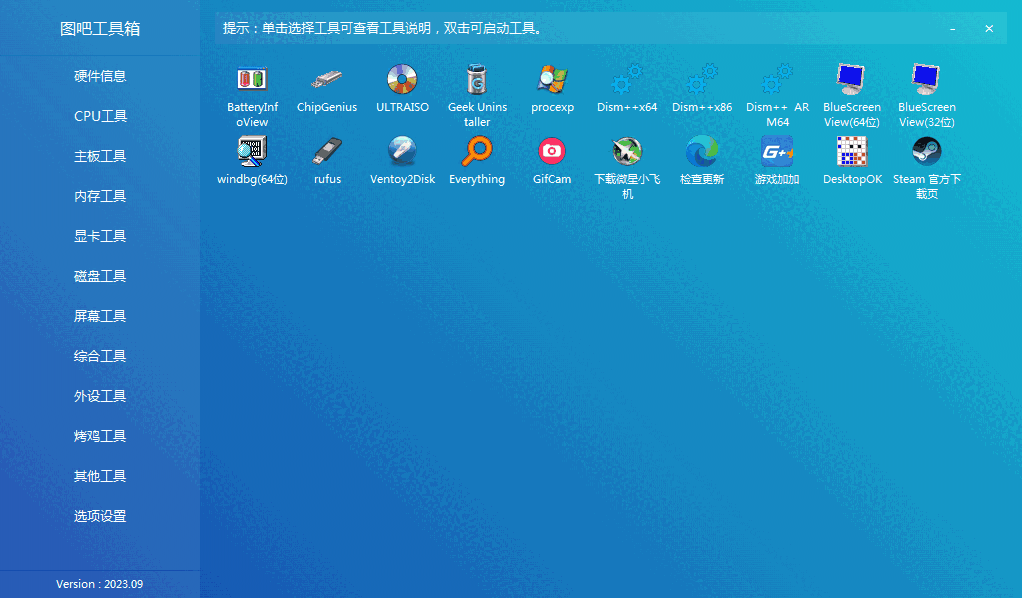Select BlueScreenView(64位) tool

851,91
